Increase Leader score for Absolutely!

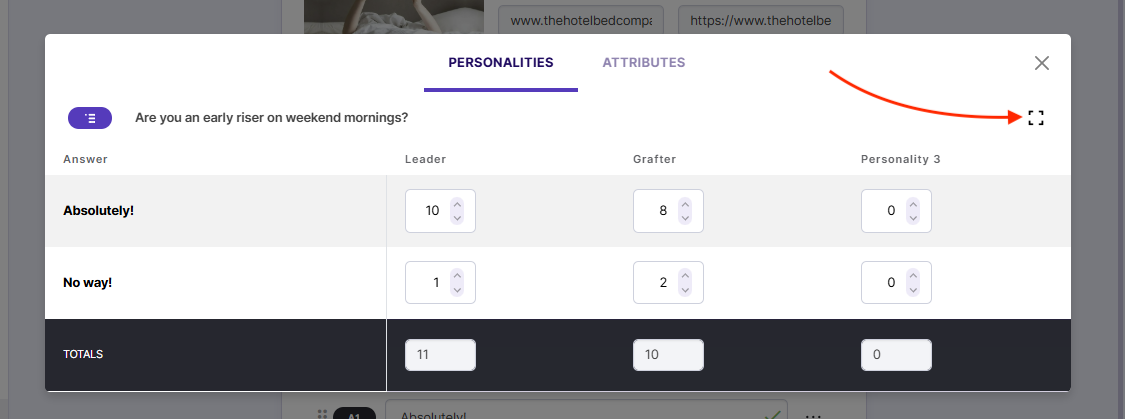457,204
